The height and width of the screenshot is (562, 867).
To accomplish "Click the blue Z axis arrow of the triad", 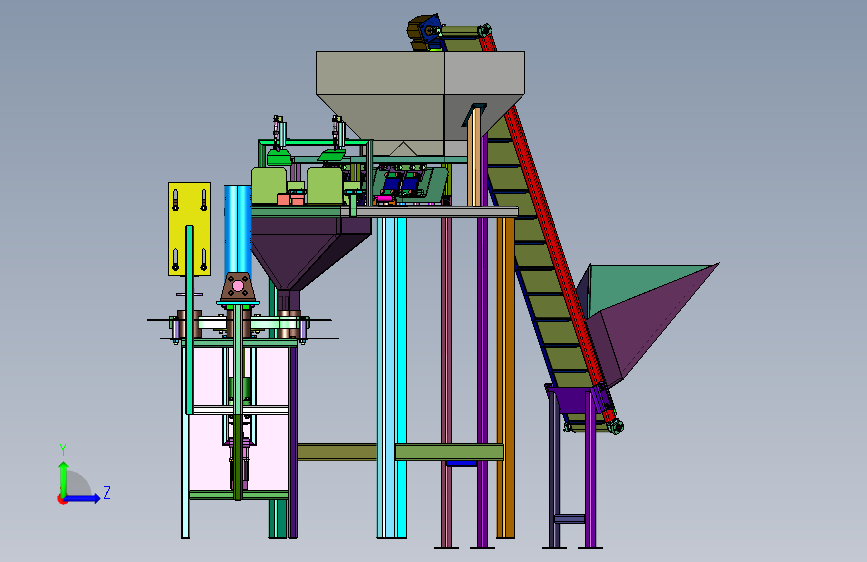I will [83, 498].
